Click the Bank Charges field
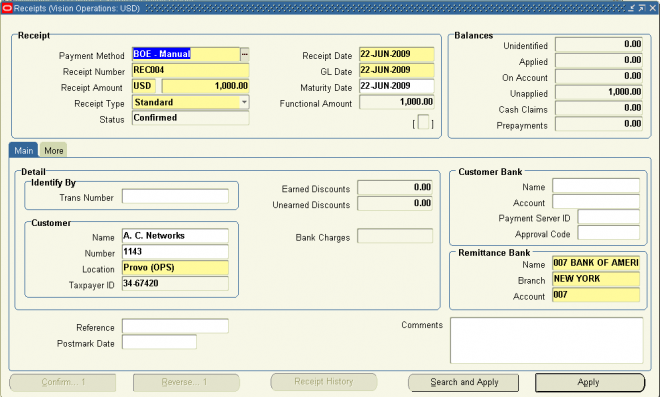Screen dimensions: 660x397 point(395,236)
